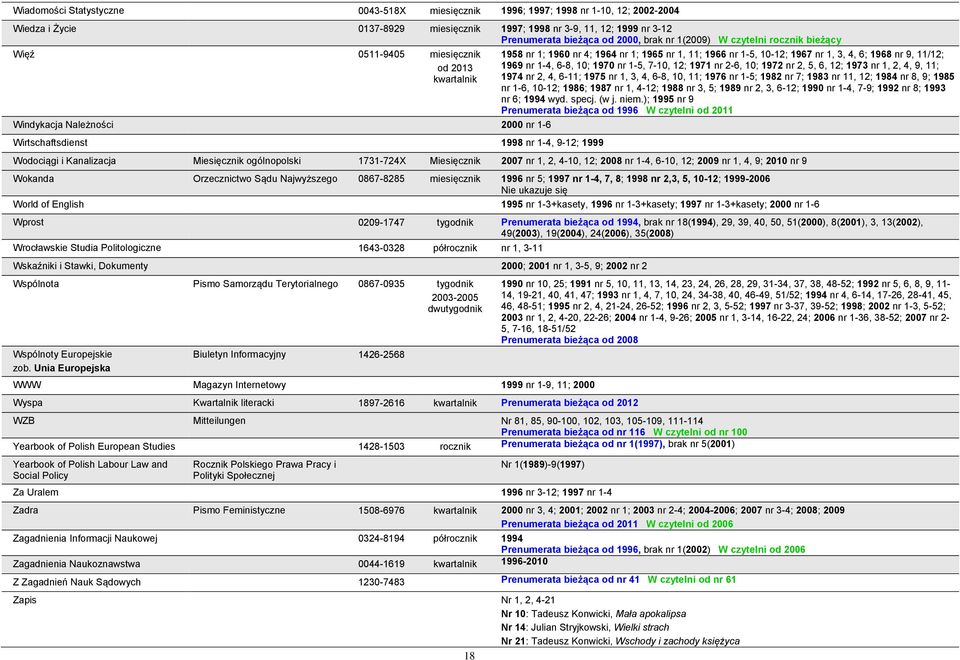Image resolution: width=960 pixels, height=660 pixels.
Task: Click the title Yearbook of Polish European Studies
Action: coord(94,446)
